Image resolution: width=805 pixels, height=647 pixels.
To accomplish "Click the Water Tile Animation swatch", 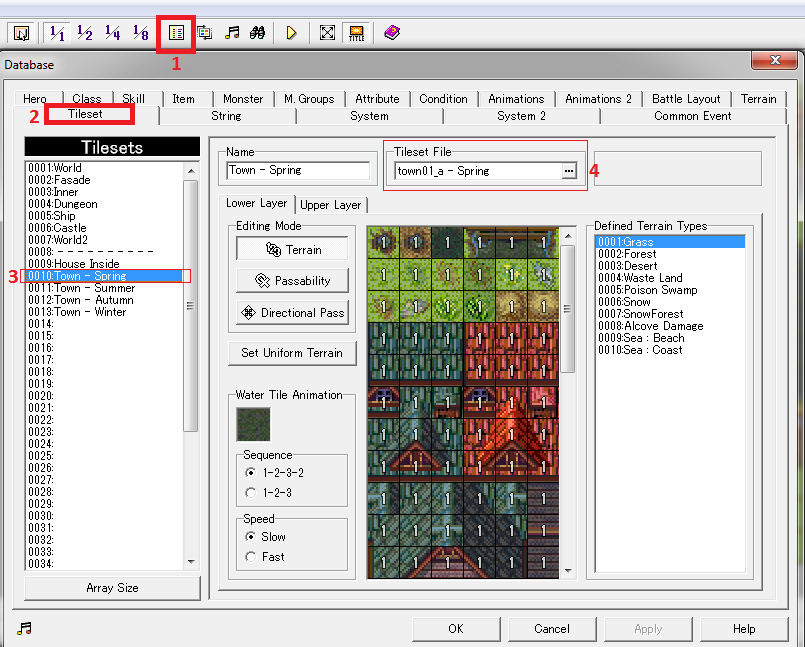I will pyautogui.click(x=252, y=424).
